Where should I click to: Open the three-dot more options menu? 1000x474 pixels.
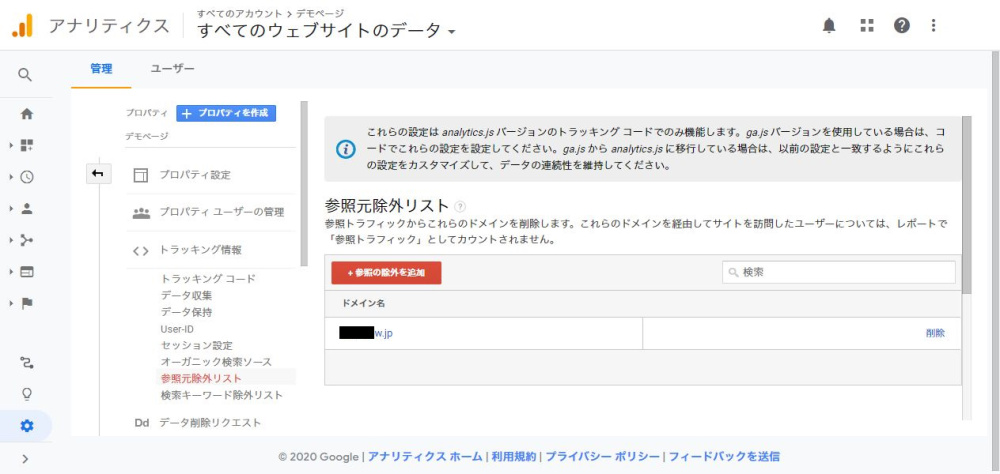click(x=934, y=26)
